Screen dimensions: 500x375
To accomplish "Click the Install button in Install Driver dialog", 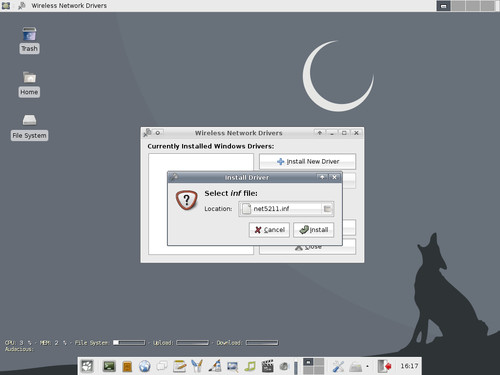I will coord(313,230).
